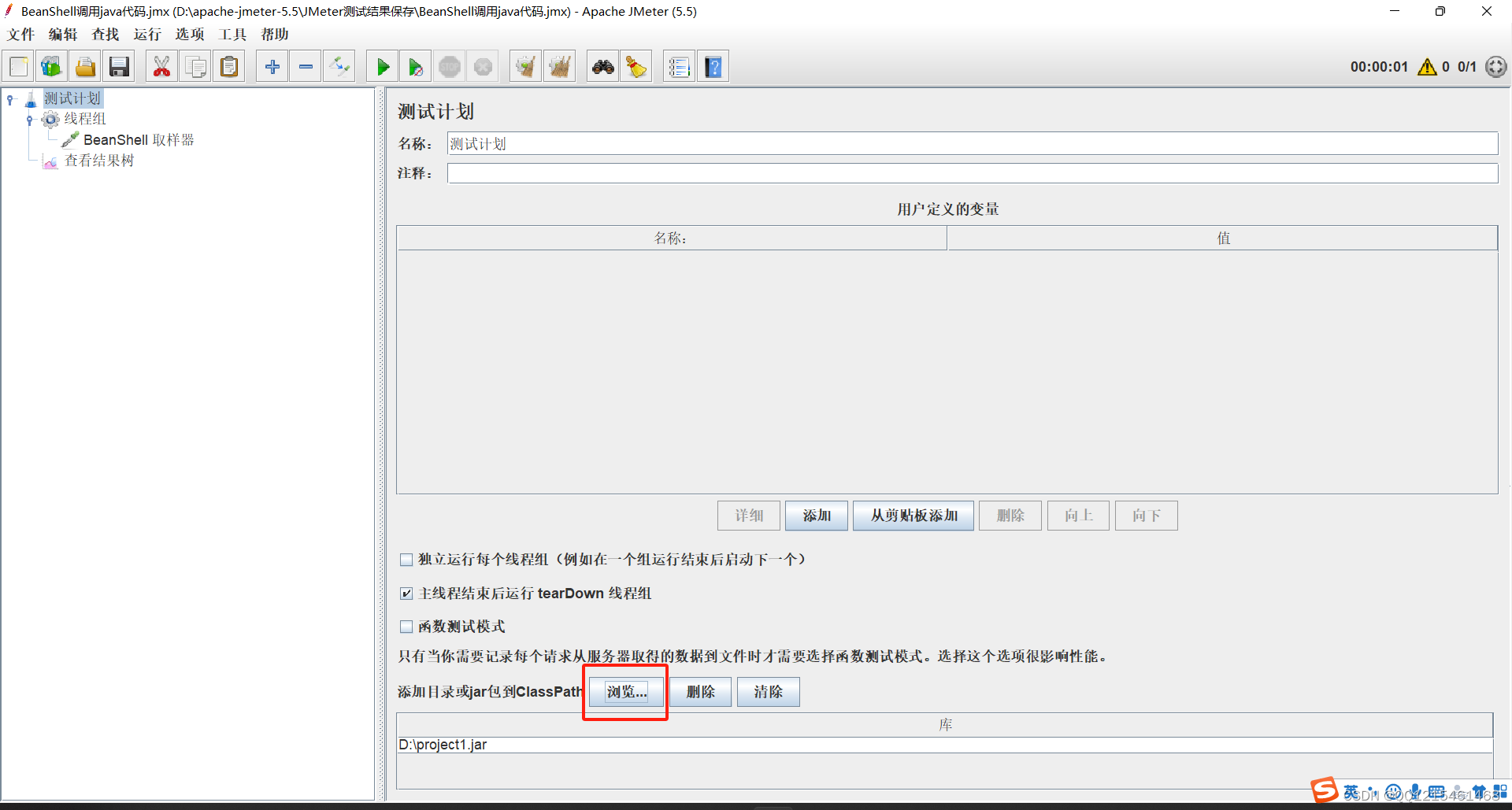This screenshot has height=810, width=1512.
Task: Click the Open file folder icon
Action: tap(85, 67)
